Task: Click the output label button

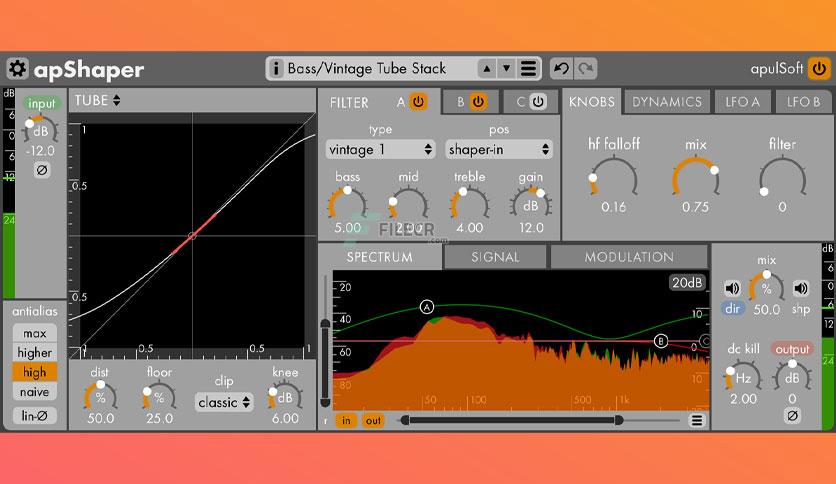Action: (x=792, y=349)
